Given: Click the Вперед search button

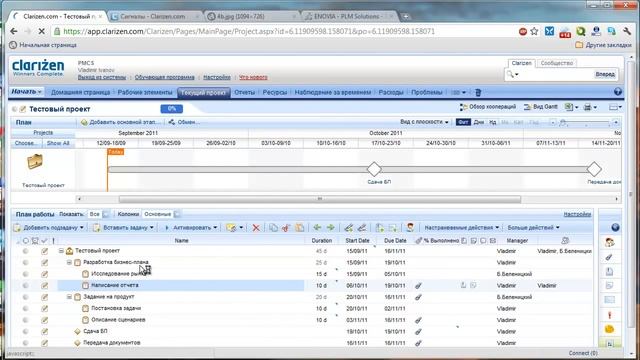Looking at the screenshot, I should (x=605, y=74).
